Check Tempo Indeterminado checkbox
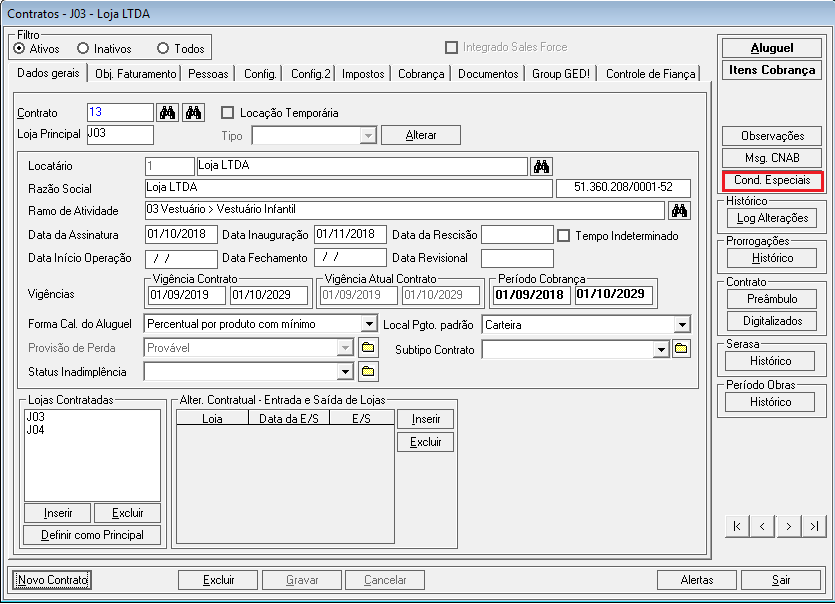Image resolution: width=835 pixels, height=604 pixels. [563, 235]
